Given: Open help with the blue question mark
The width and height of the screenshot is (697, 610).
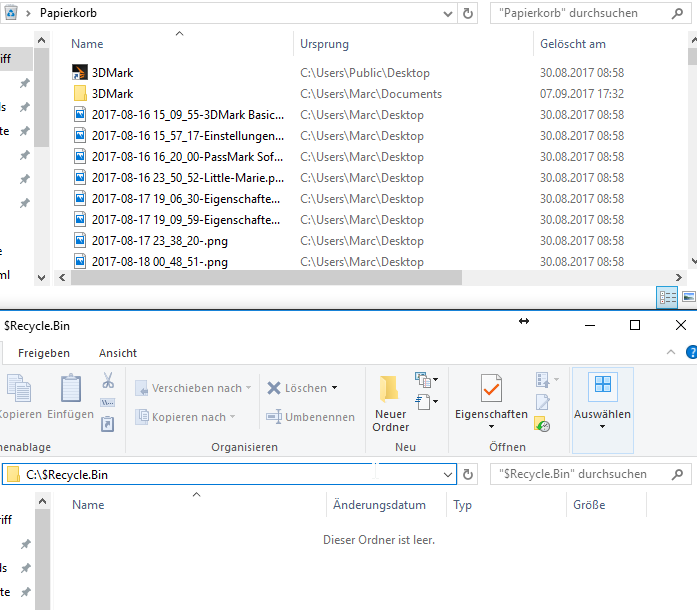Looking at the screenshot, I should click(x=691, y=353).
